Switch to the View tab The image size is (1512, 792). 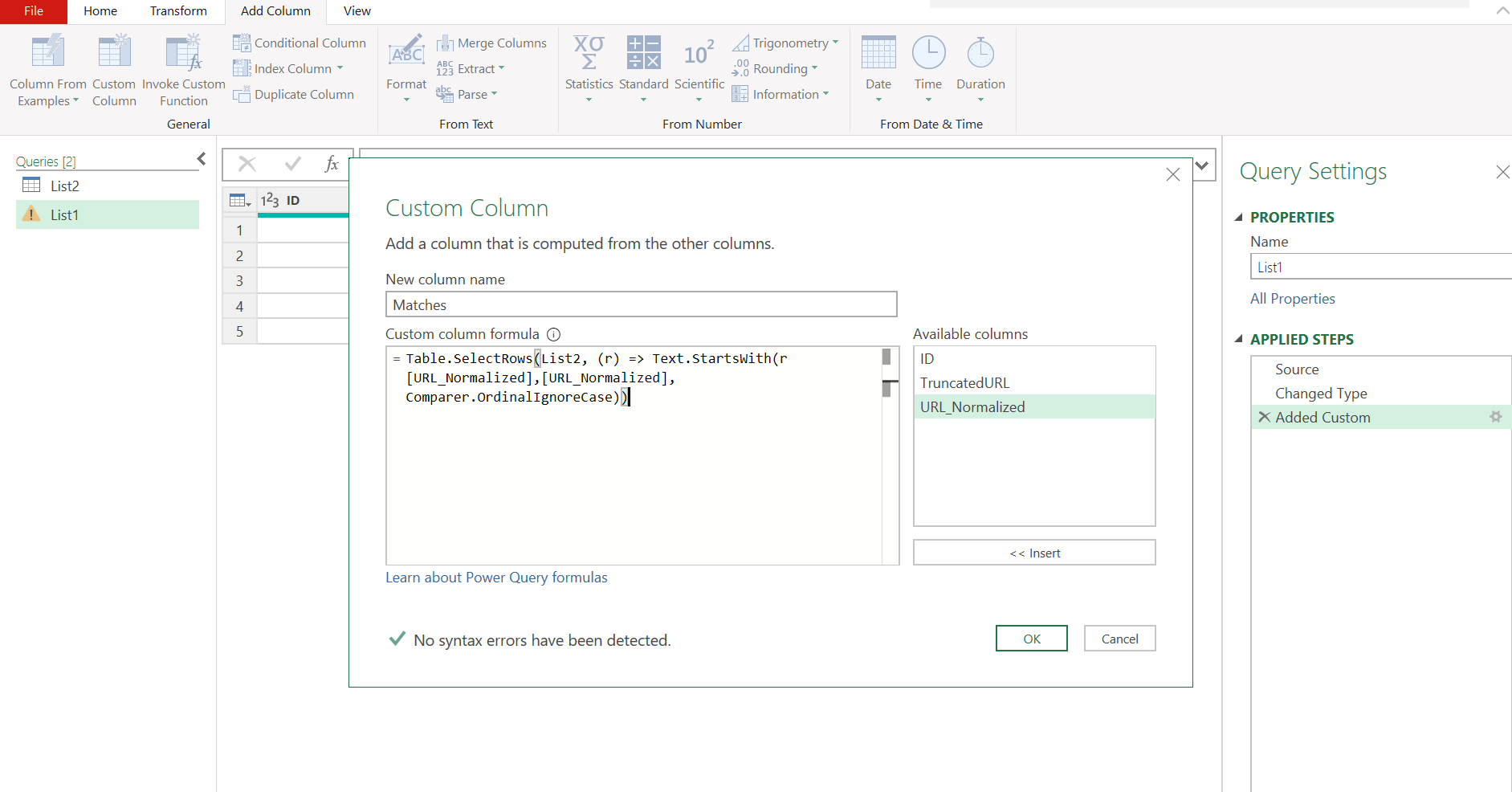tap(357, 11)
